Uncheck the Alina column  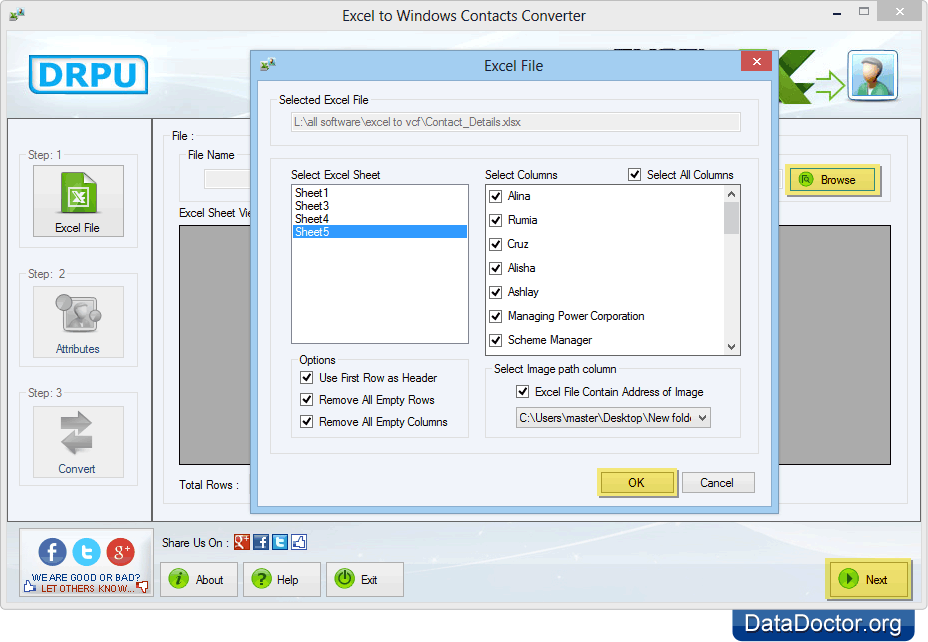click(x=496, y=196)
